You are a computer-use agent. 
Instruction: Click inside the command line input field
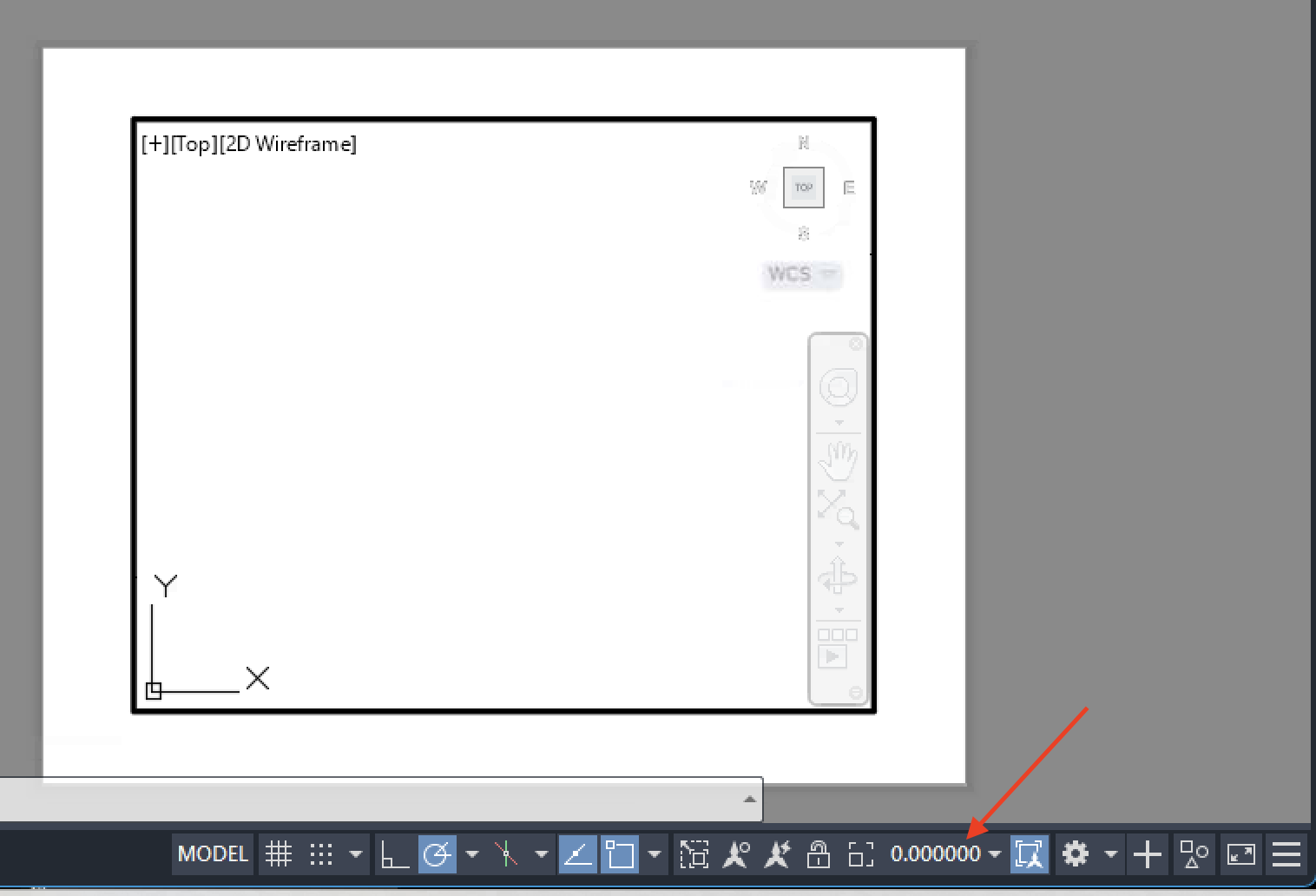click(373, 800)
